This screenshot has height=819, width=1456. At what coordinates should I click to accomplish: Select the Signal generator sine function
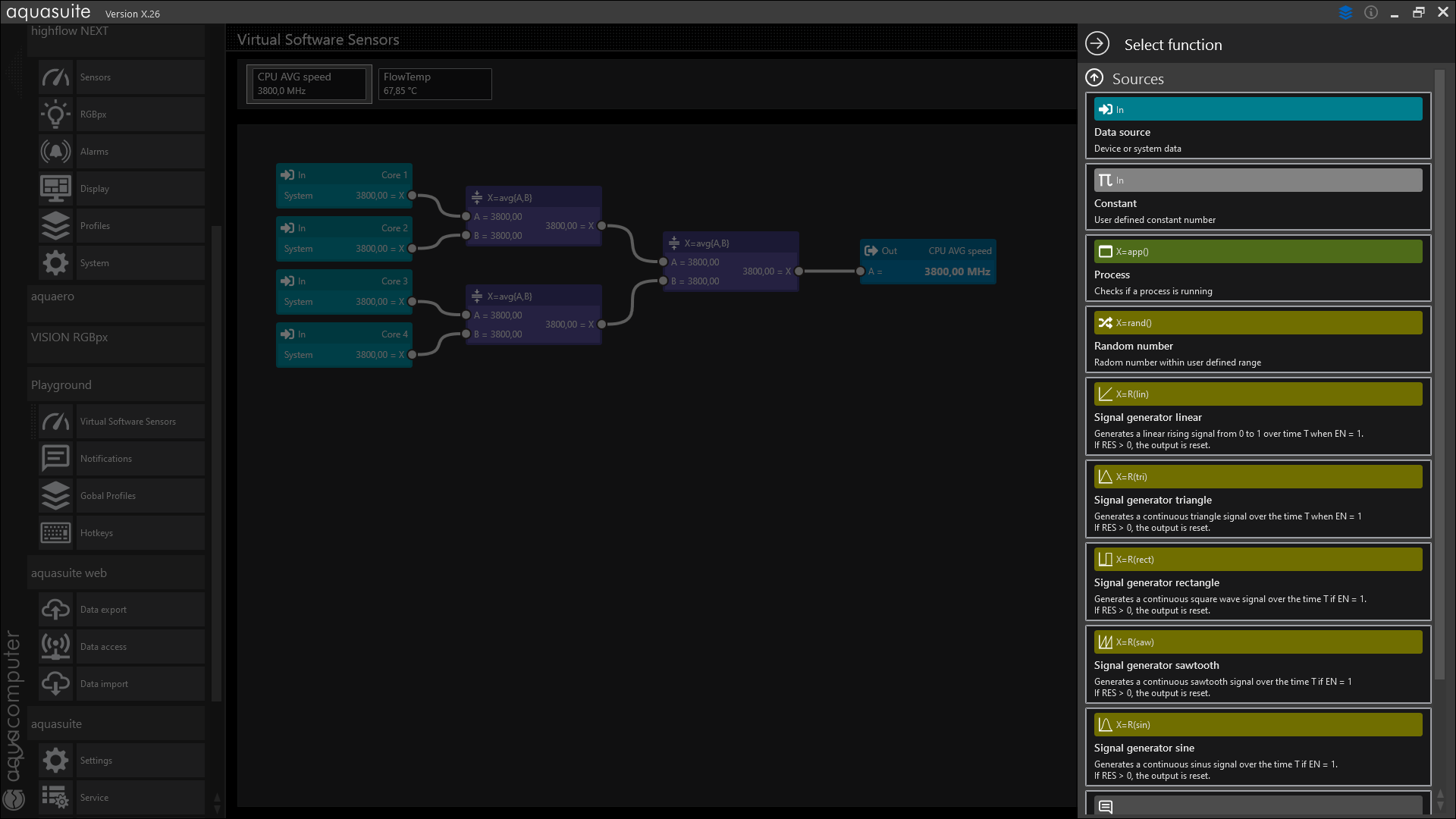[x=1258, y=747]
